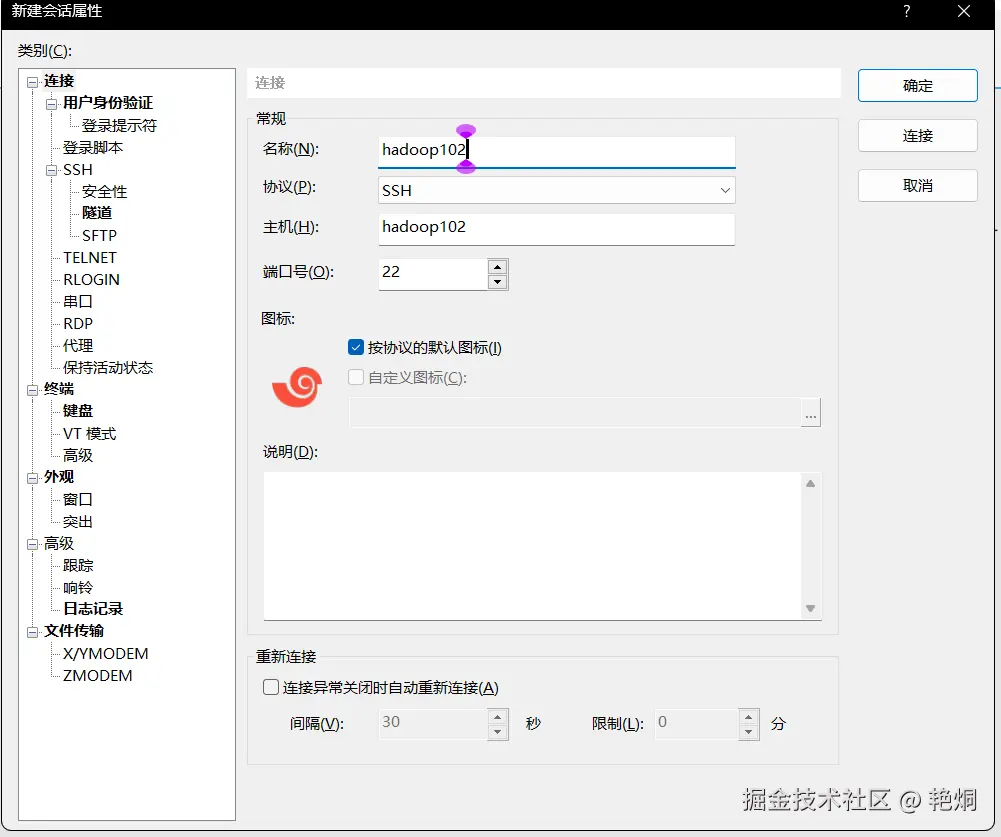The height and width of the screenshot is (837, 1001).
Task: Open the 代理 settings page
Action: coord(80,345)
